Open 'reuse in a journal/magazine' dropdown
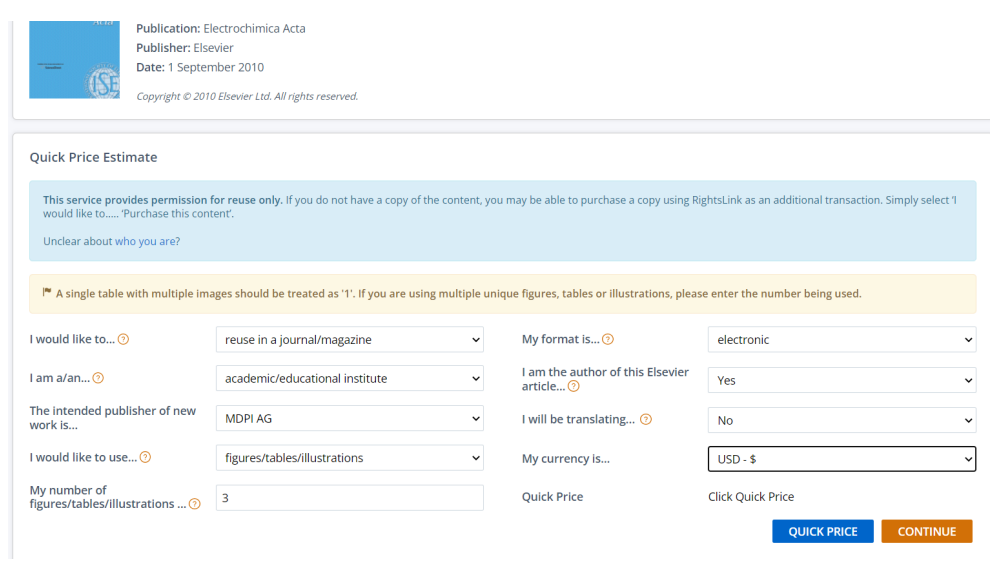The image size is (996, 583). coord(349,340)
